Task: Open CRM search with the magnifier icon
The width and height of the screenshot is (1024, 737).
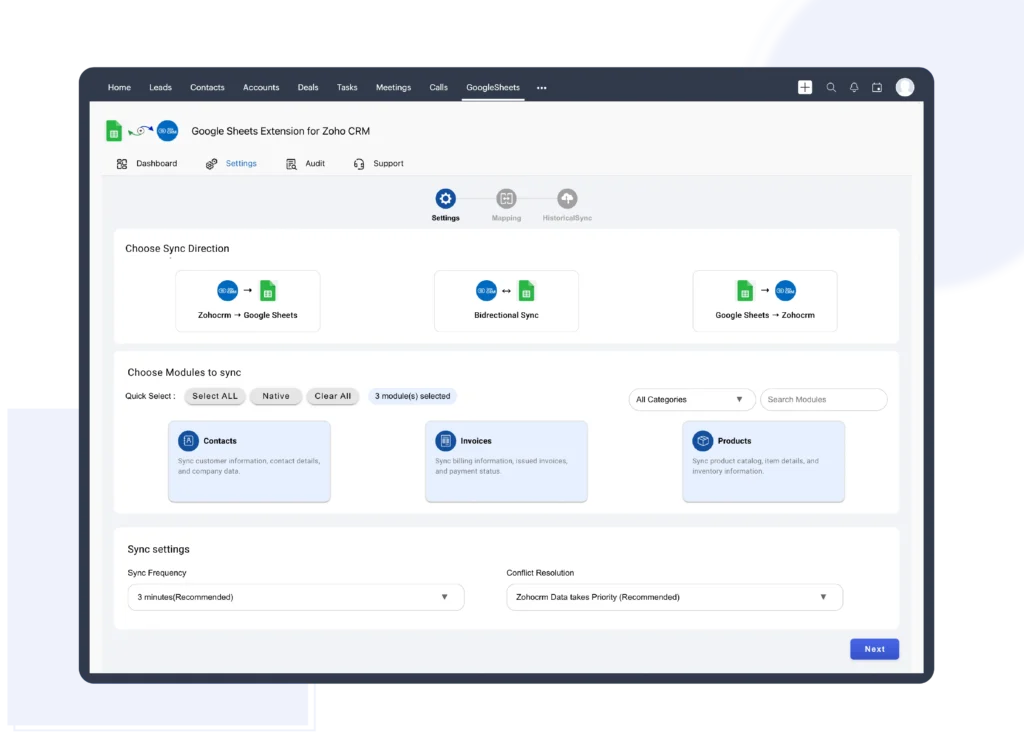Action: pos(830,87)
